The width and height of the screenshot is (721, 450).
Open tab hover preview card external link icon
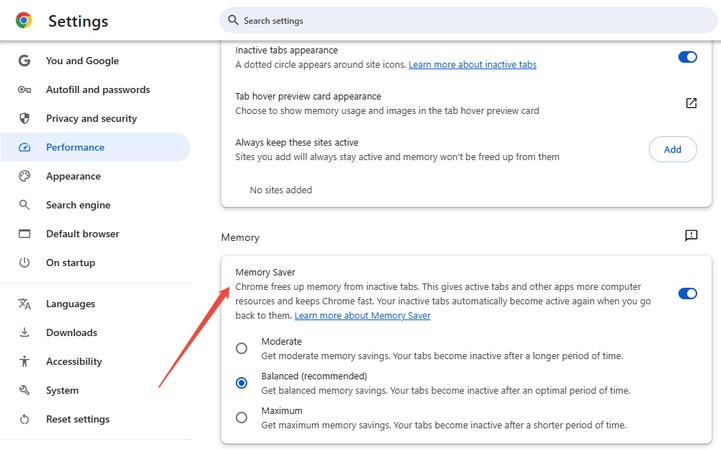point(691,103)
